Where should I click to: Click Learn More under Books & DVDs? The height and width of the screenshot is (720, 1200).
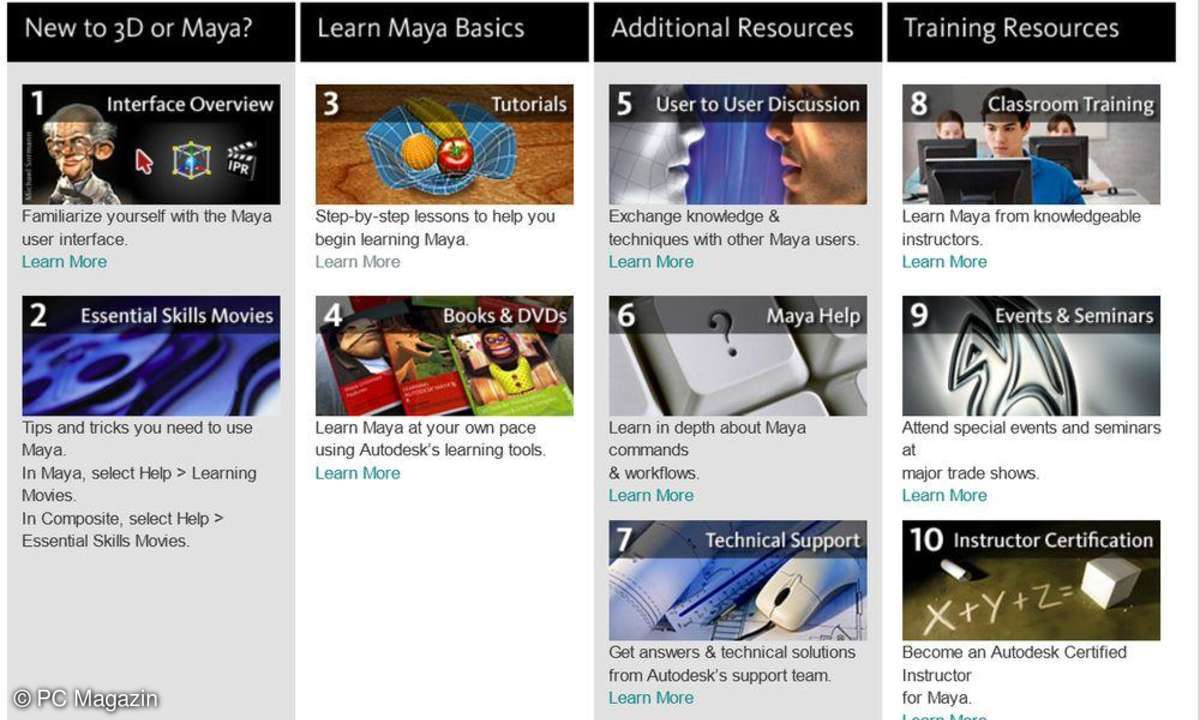click(x=357, y=473)
